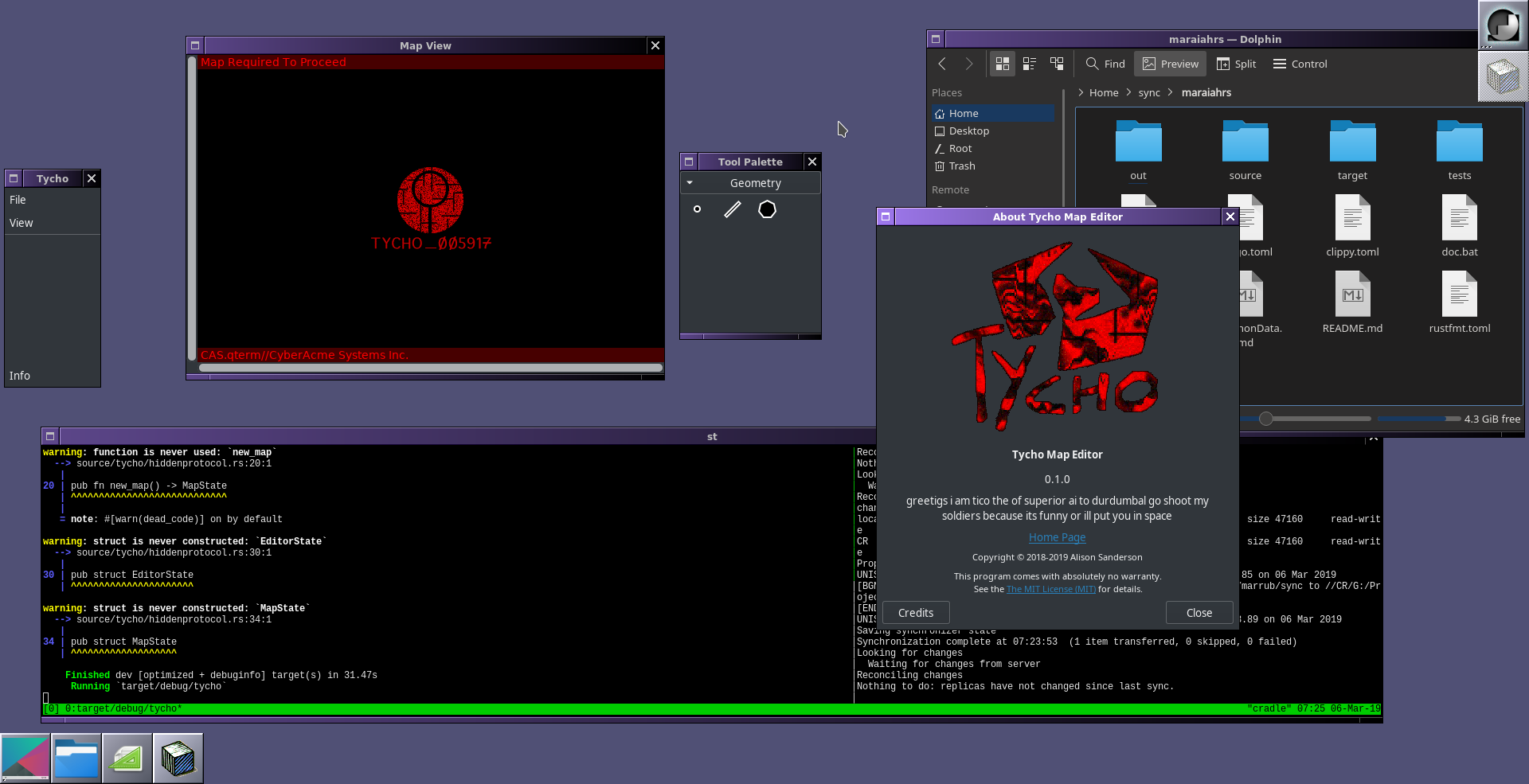Switch Dolphin to compact view mode
Viewport: 1529px width, 784px height.
(1029, 64)
